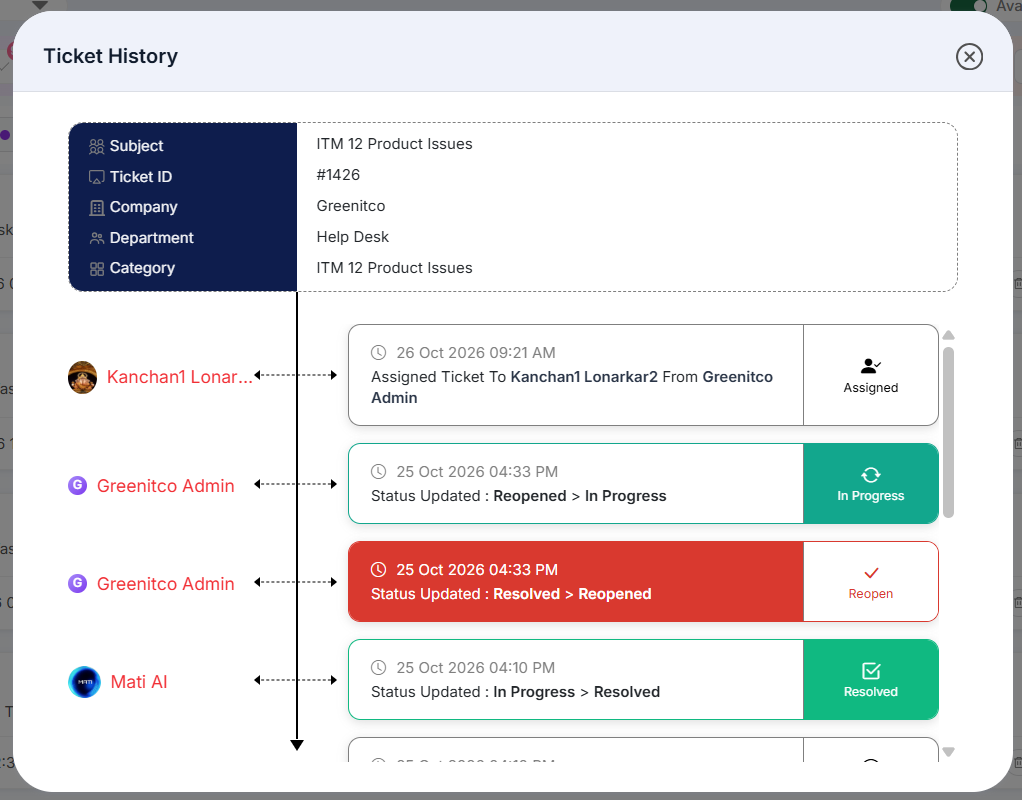Click the history list scroll up arrow
This screenshot has height=800, width=1022.
coord(948,335)
